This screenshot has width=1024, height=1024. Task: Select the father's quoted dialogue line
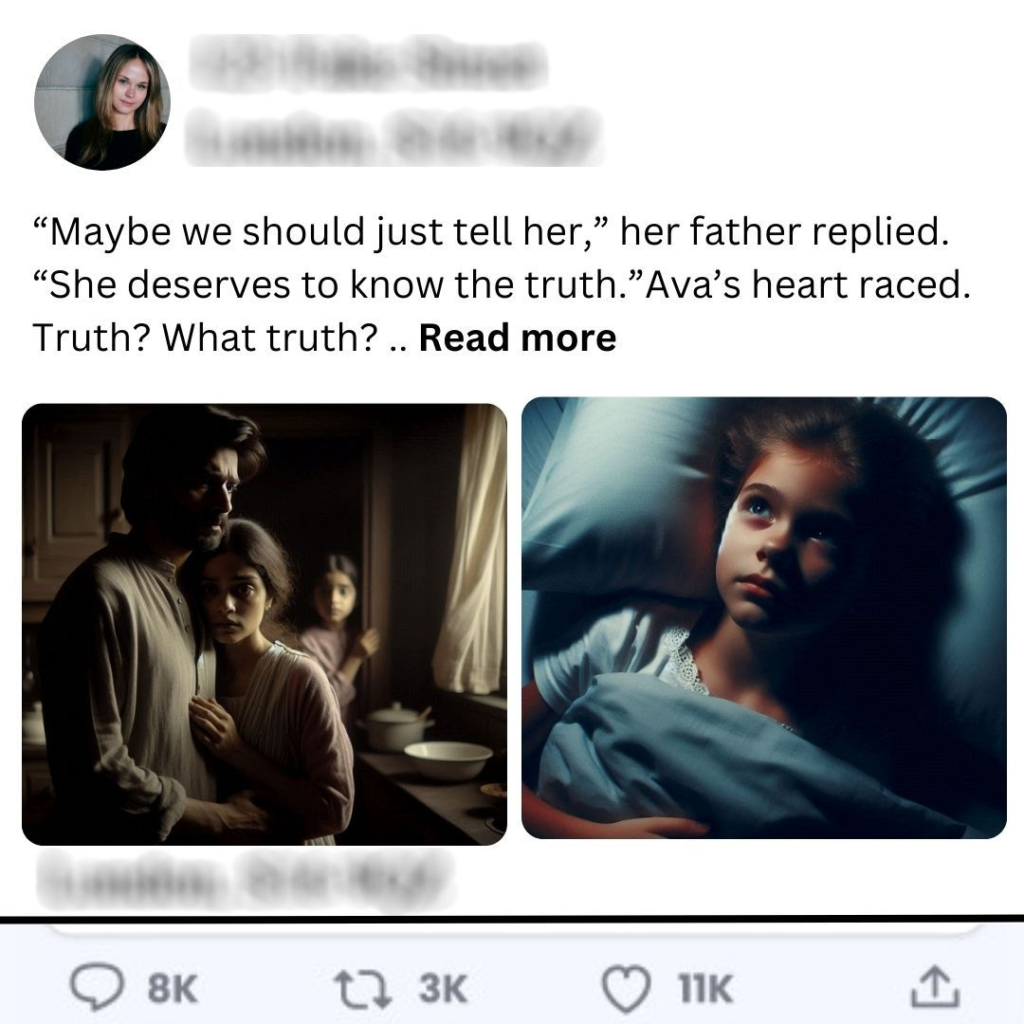click(490, 232)
